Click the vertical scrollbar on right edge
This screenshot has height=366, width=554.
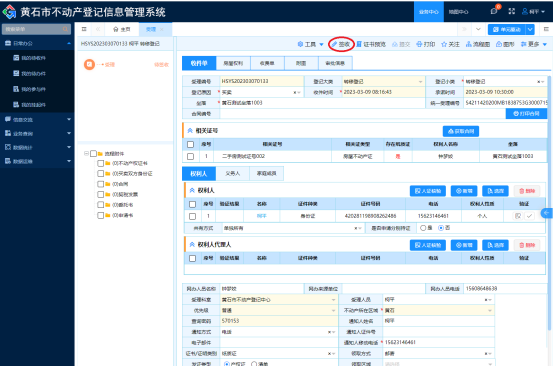click(549, 203)
